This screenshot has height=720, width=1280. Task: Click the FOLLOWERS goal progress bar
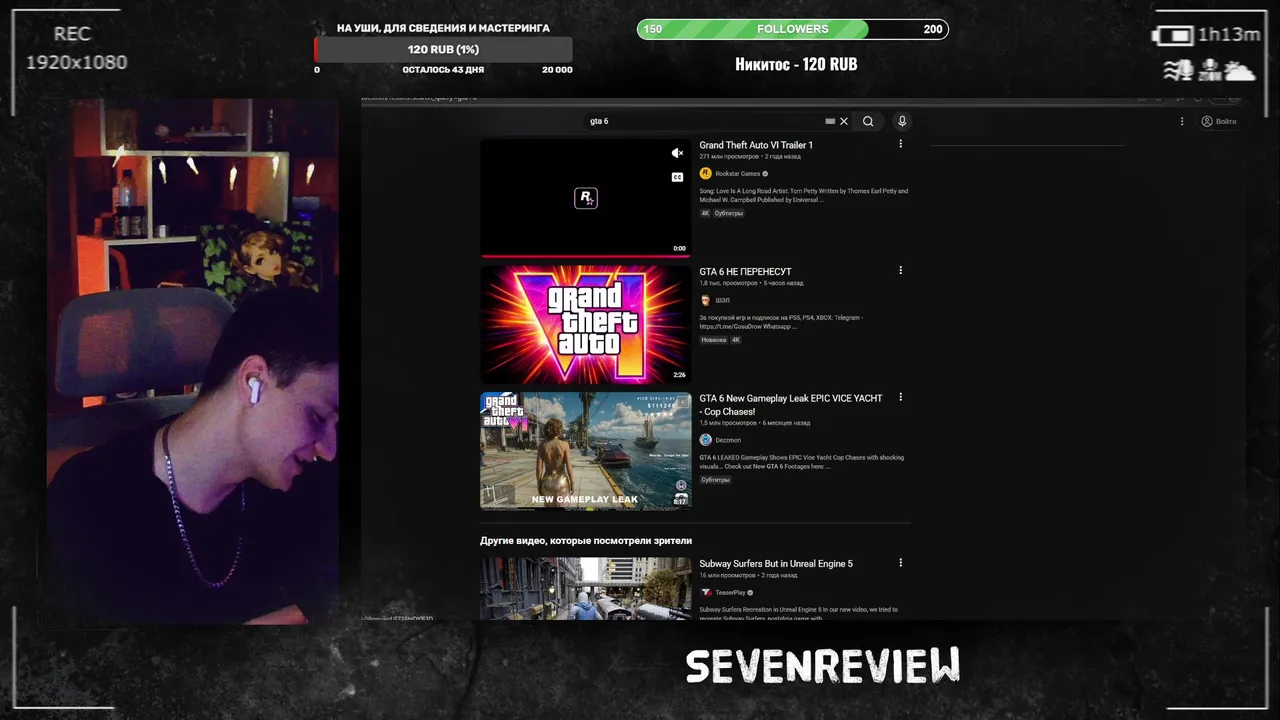(793, 29)
